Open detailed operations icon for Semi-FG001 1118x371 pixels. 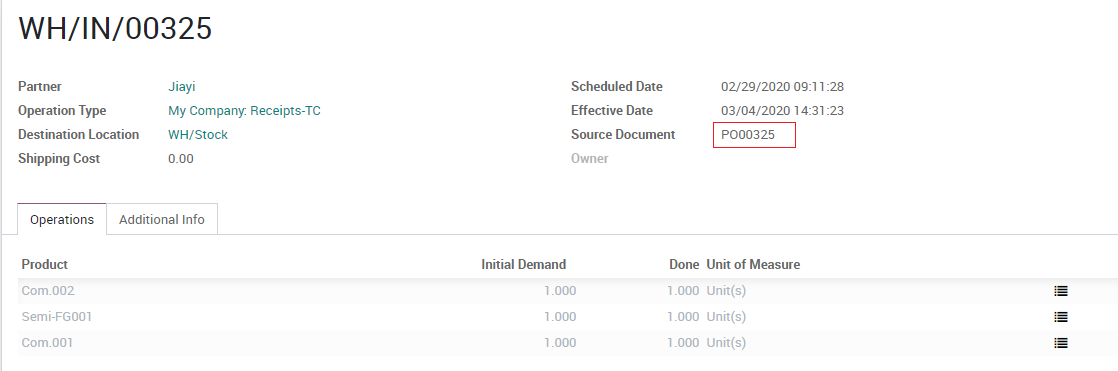tap(1060, 317)
